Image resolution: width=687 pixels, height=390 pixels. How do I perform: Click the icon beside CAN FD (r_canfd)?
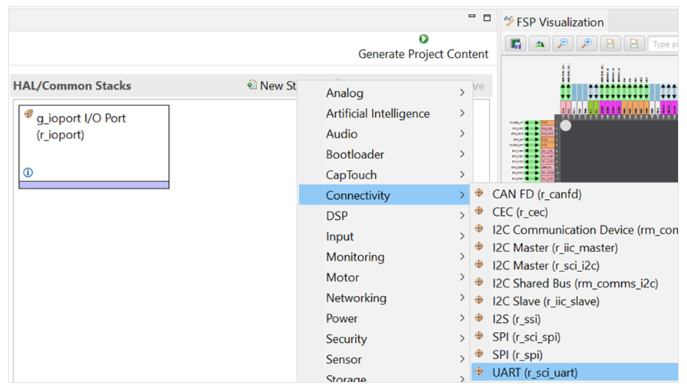tap(479, 193)
